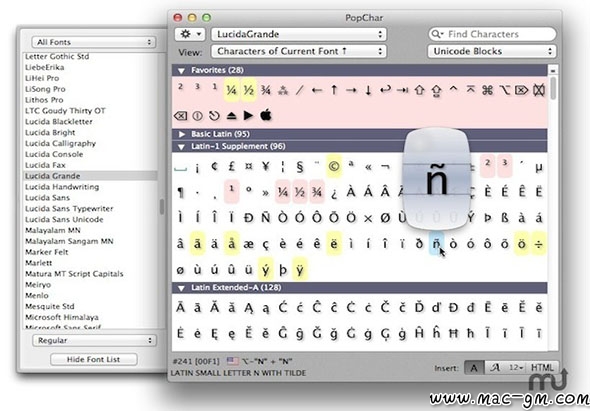Select the pound sterling character
Viewport: 590px width, 411px height.
231,166
